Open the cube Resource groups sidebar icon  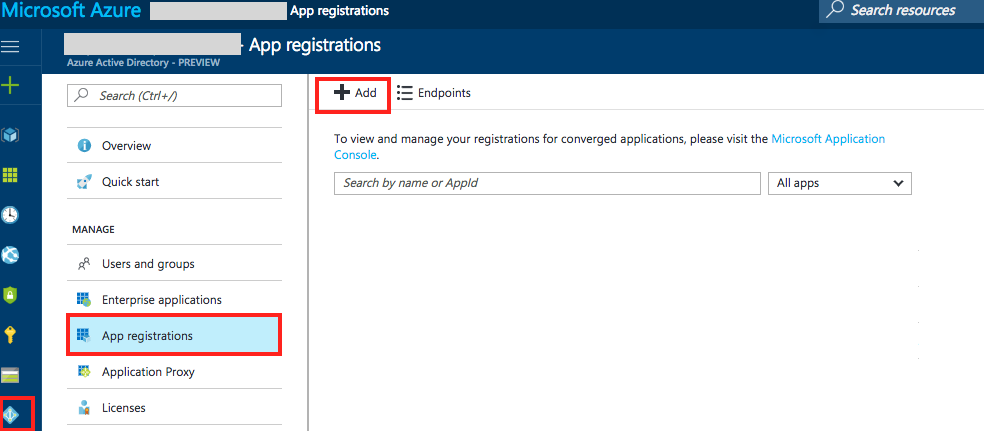11,134
